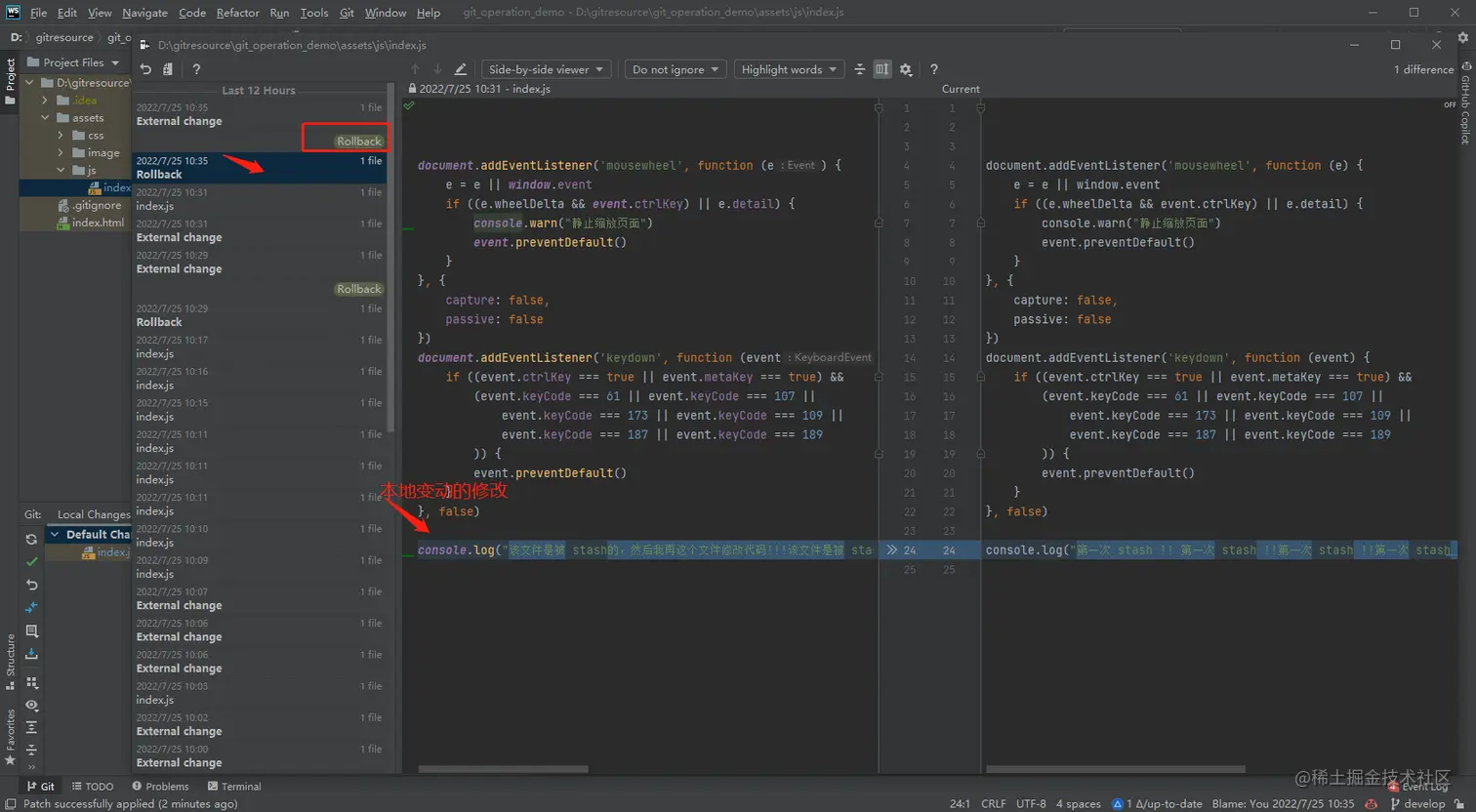The height and width of the screenshot is (812, 1476).
Task: Click the Shelve Silently icon
Action: 31,654
